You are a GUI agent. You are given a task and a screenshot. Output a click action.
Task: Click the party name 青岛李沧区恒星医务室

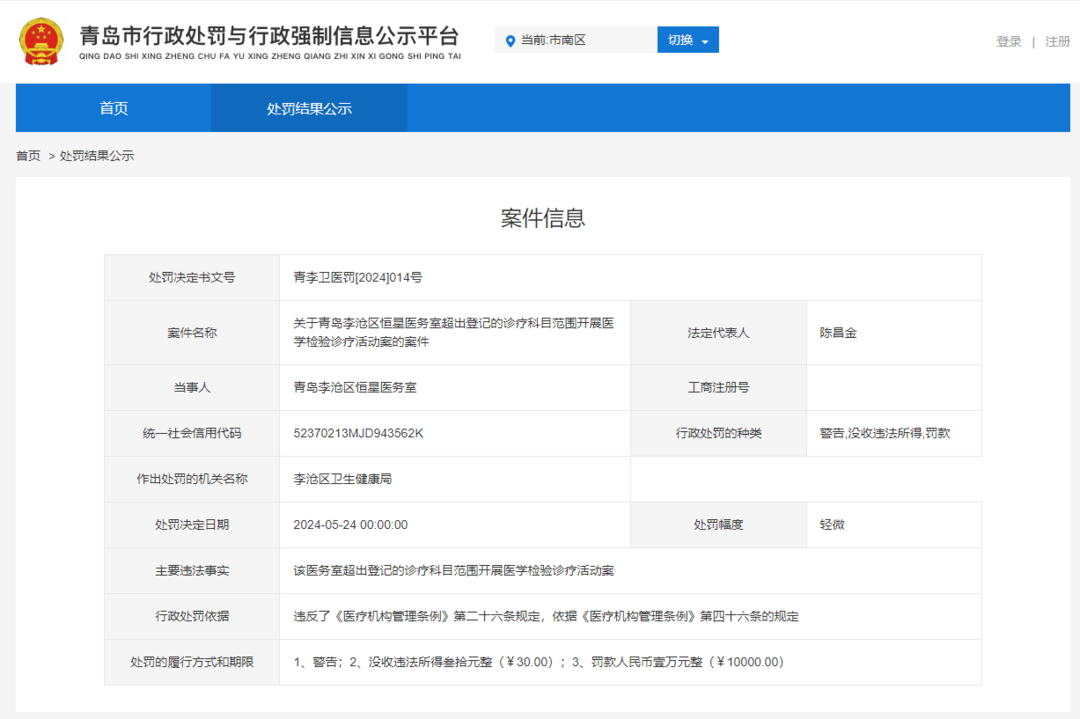355,387
